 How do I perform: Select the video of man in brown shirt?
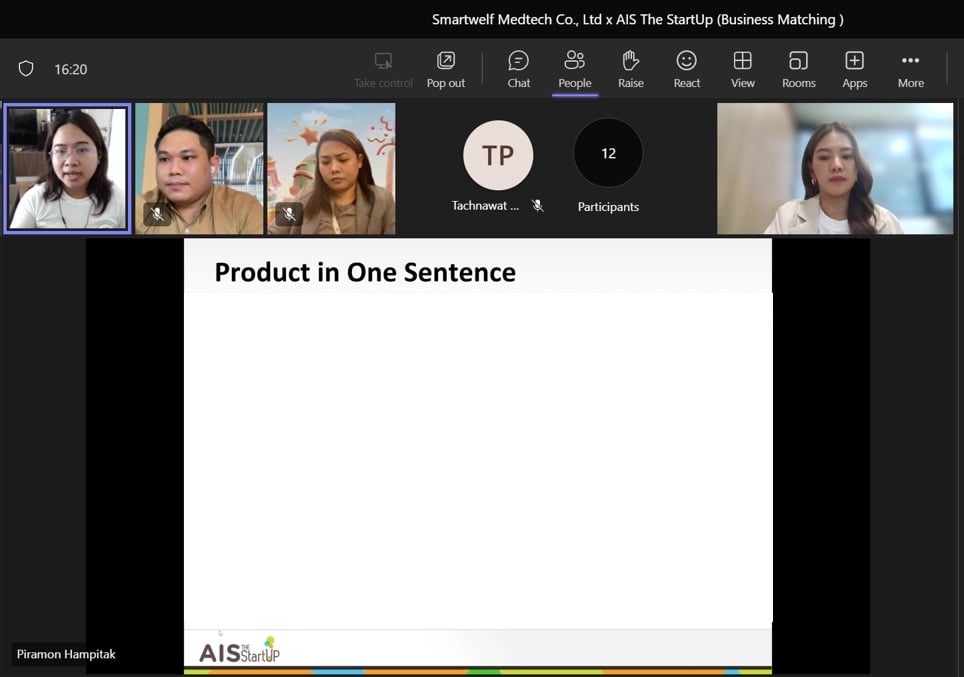[x=199, y=168]
